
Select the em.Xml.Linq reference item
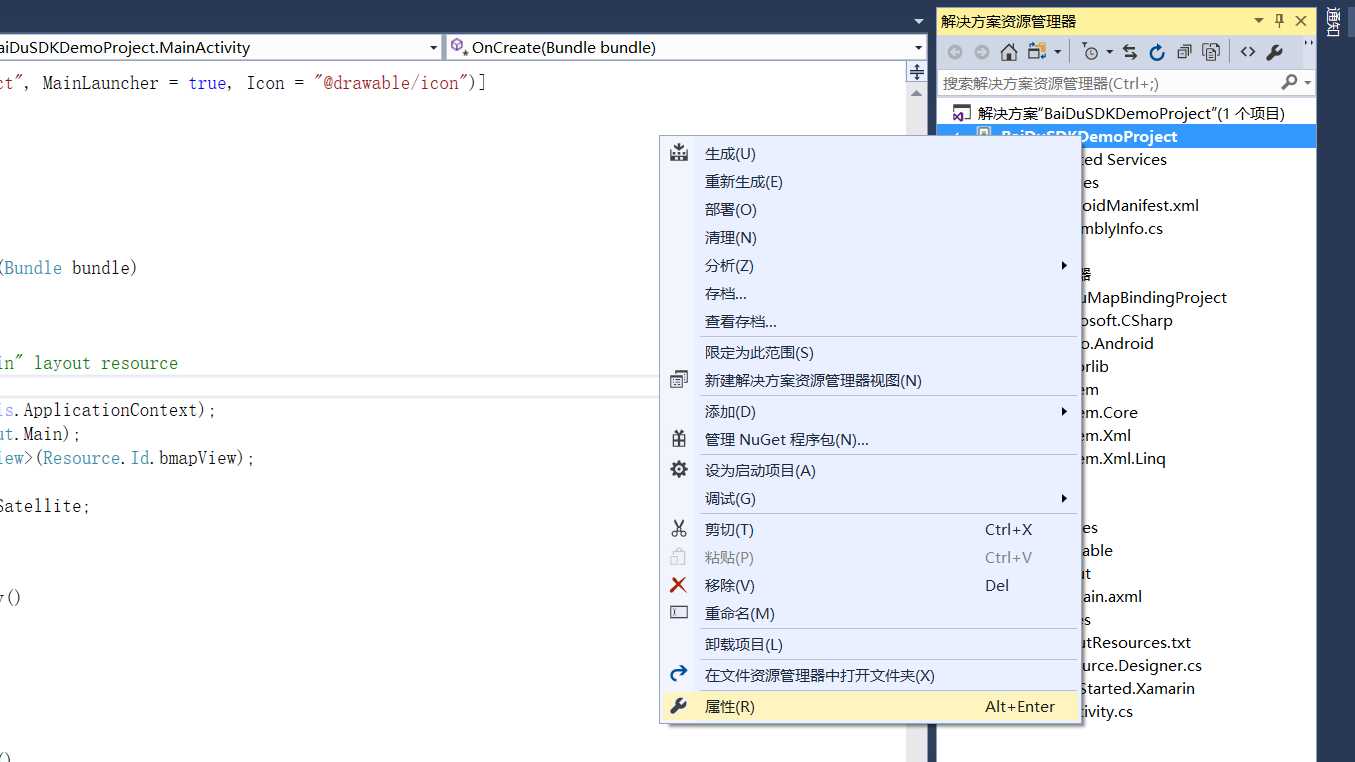1123,458
